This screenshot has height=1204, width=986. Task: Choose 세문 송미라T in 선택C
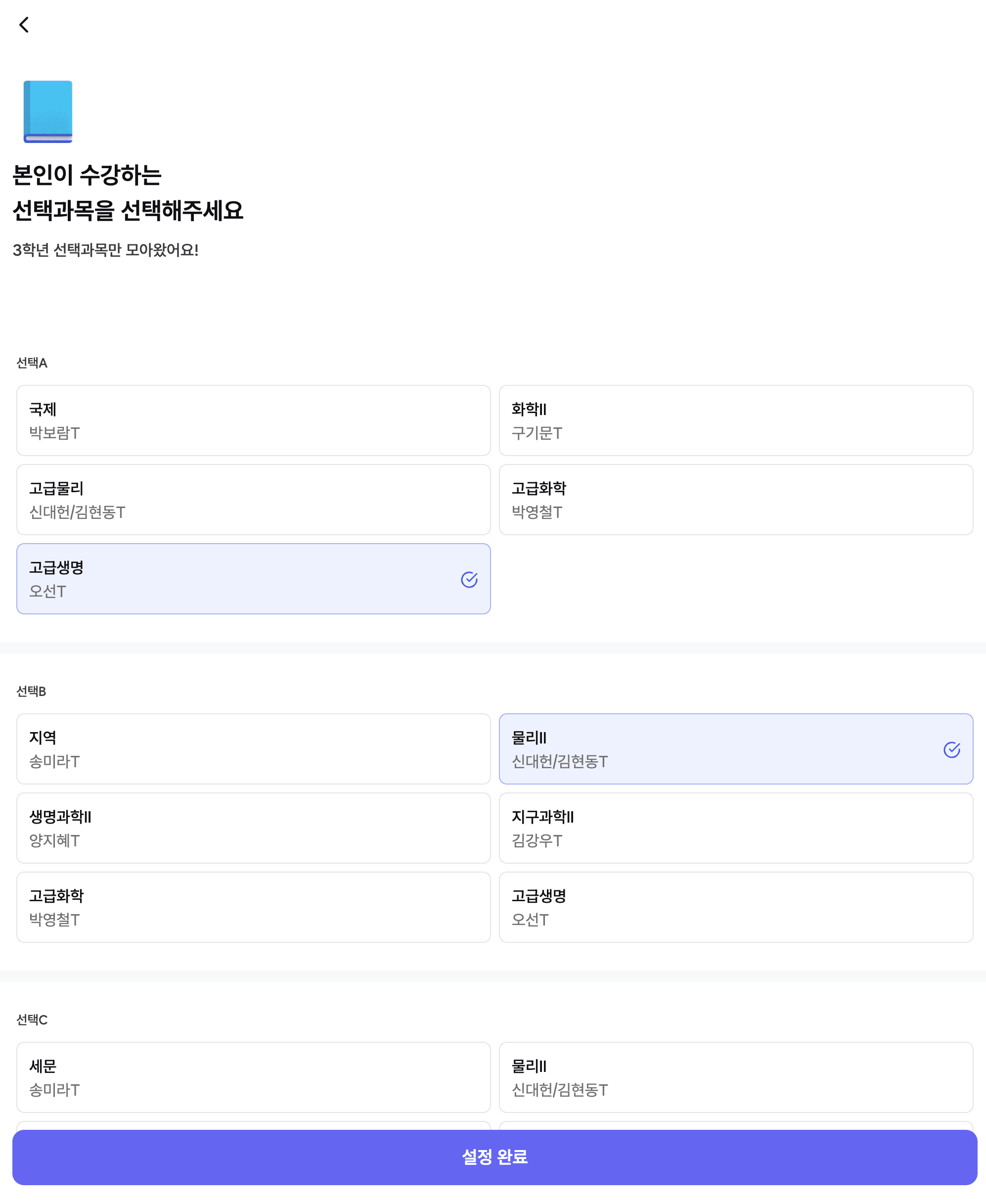tap(253, 1076)
